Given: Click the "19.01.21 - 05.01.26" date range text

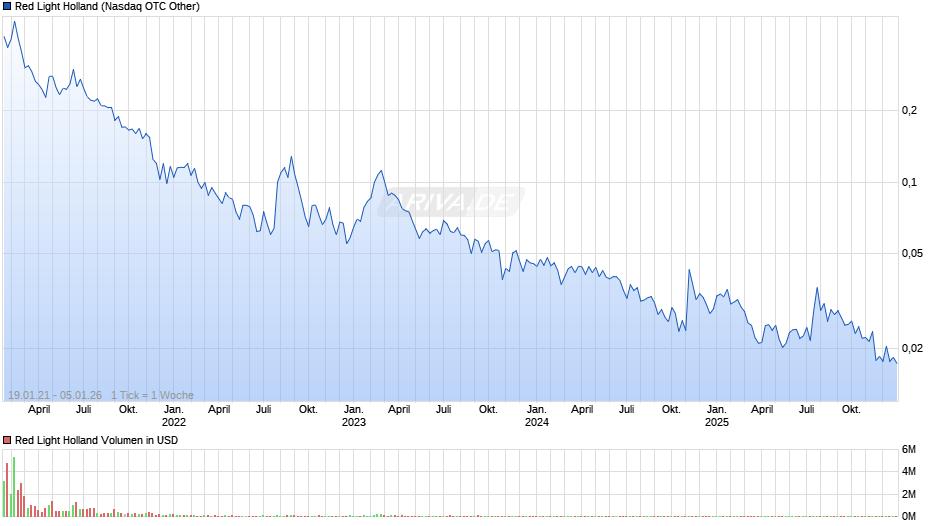Looking at the screenshot, I should [55, 395].
